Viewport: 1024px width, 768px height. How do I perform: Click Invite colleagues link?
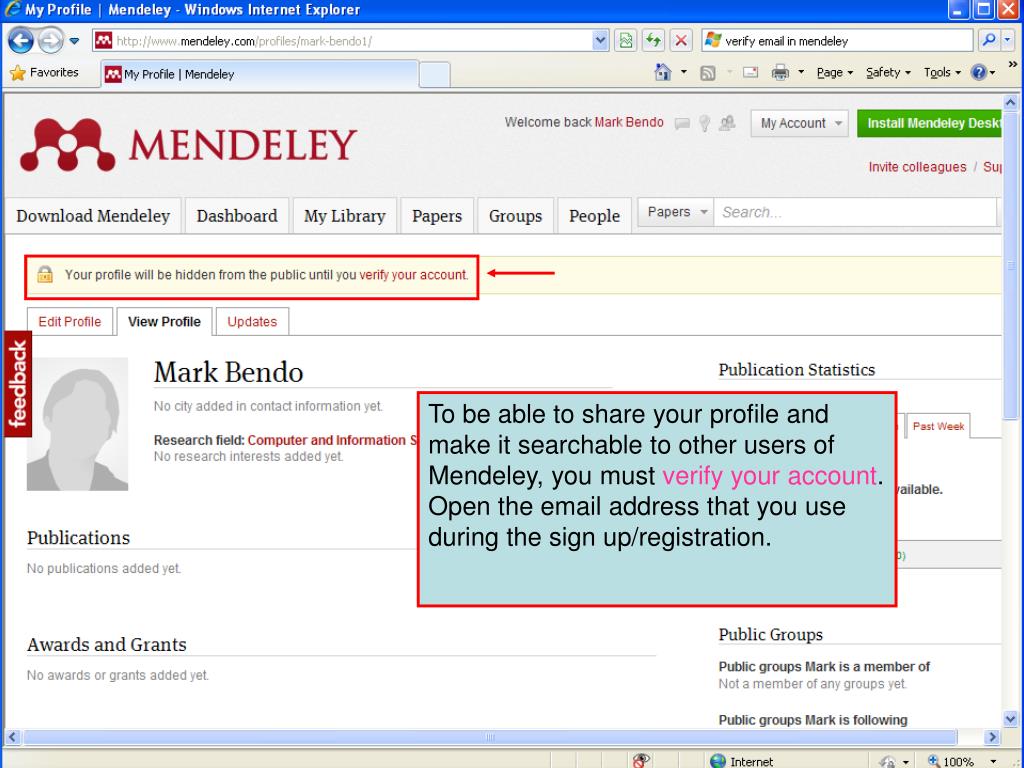coord(917,167)
